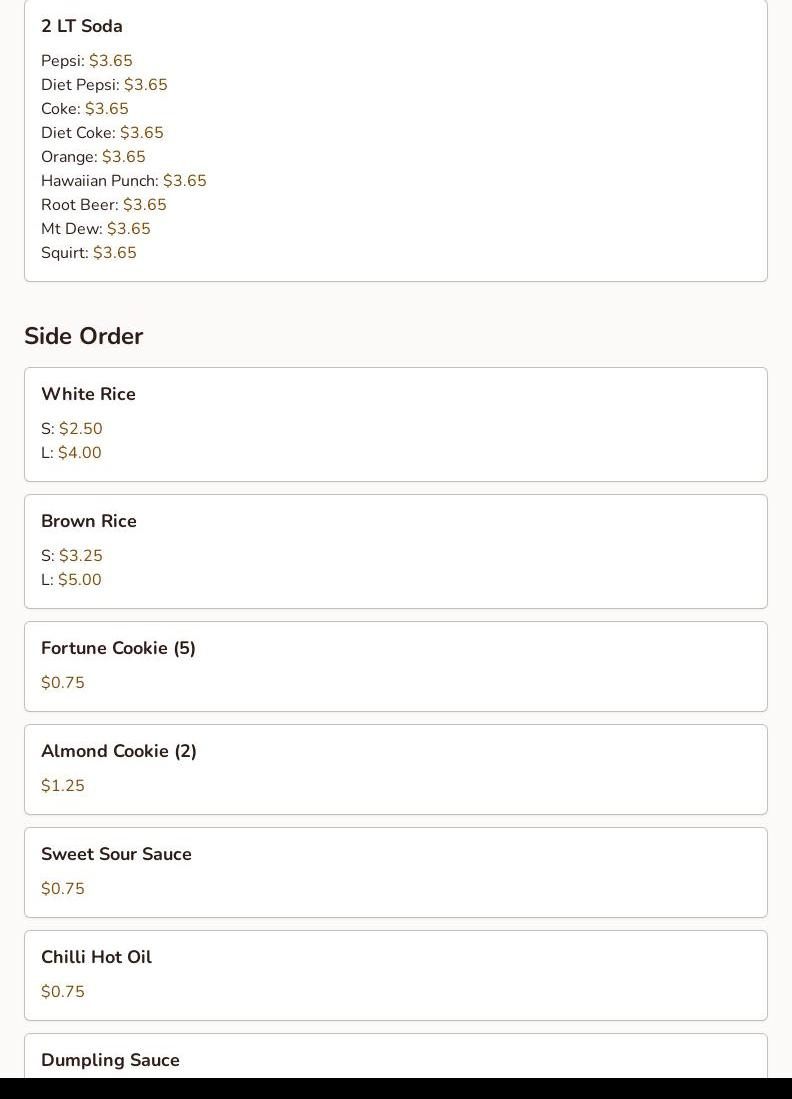
Task: Pick the Diet Coke option
Action: click(102, 133)
